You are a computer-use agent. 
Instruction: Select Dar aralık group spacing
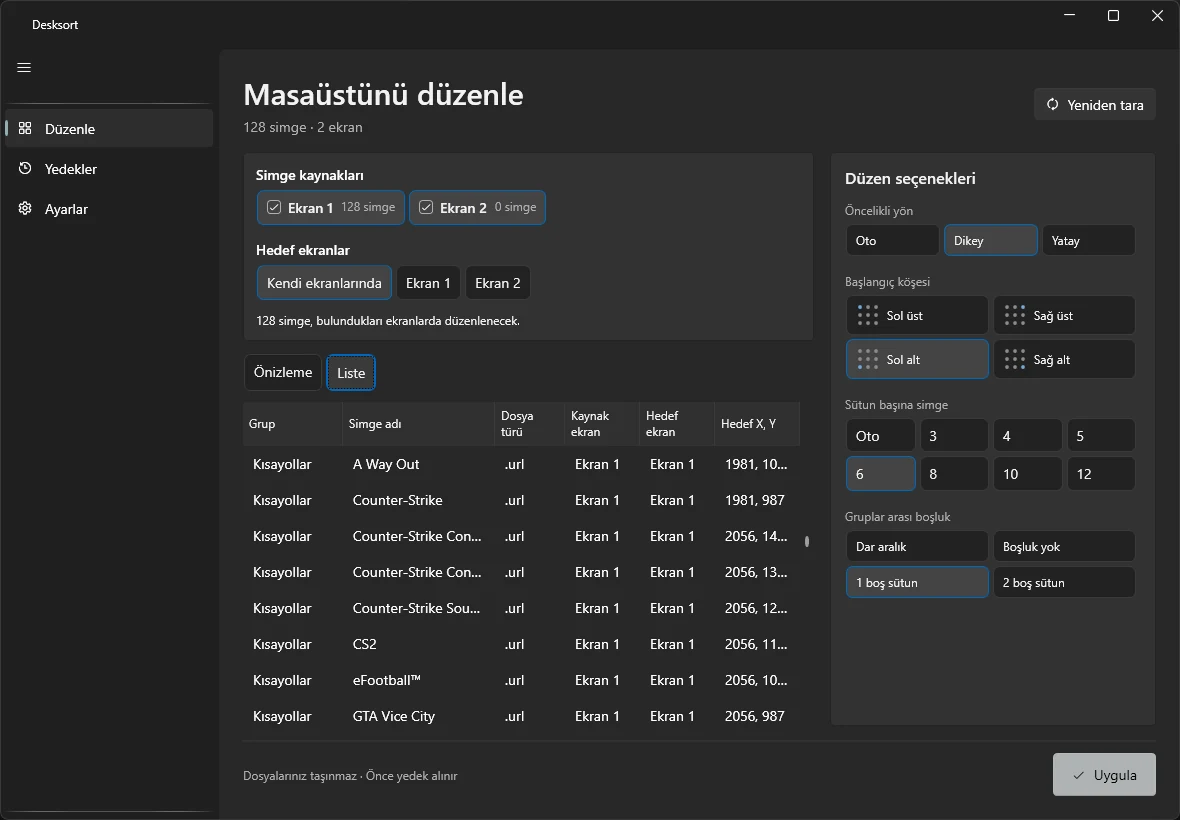(917, 546)
